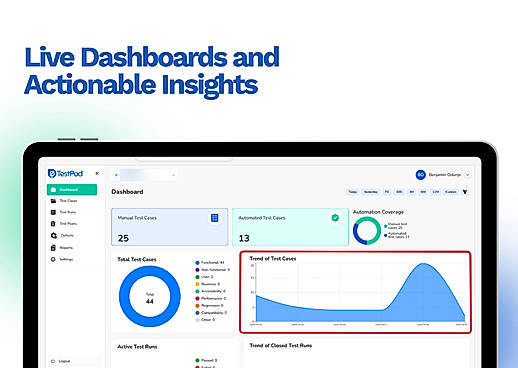Choose the Custom date range
518x368 pixels.
(x=451, y=192)
